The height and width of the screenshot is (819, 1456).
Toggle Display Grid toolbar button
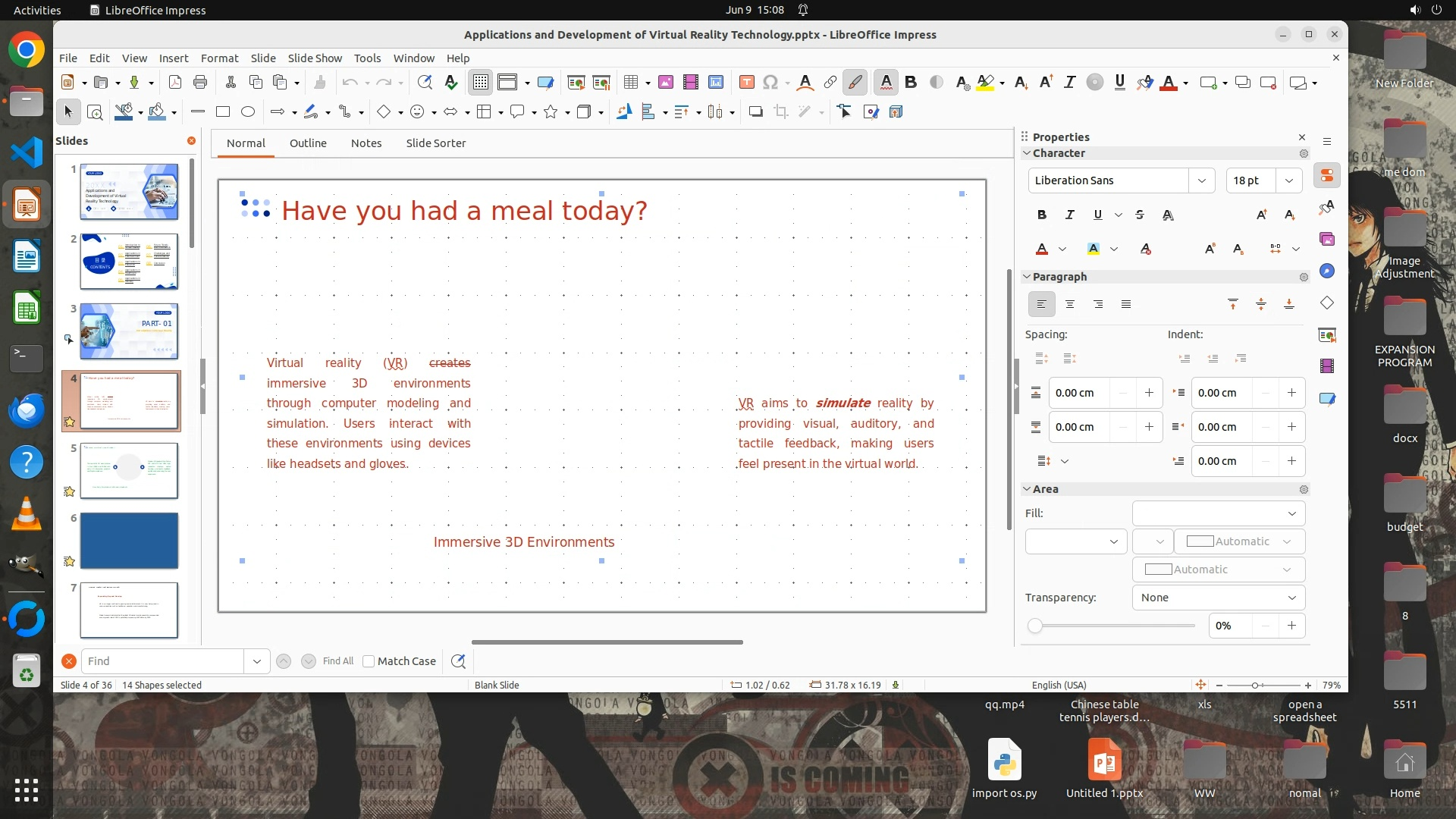(x=481, y=83)
